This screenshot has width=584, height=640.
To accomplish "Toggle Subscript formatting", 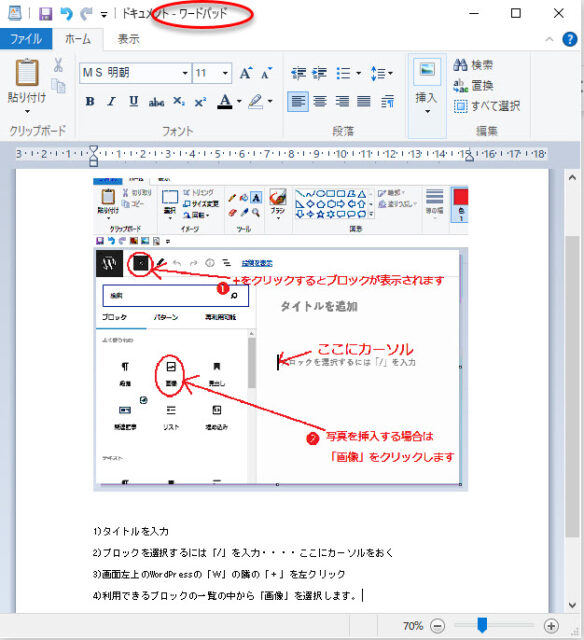I will click(x=179, y=102).
